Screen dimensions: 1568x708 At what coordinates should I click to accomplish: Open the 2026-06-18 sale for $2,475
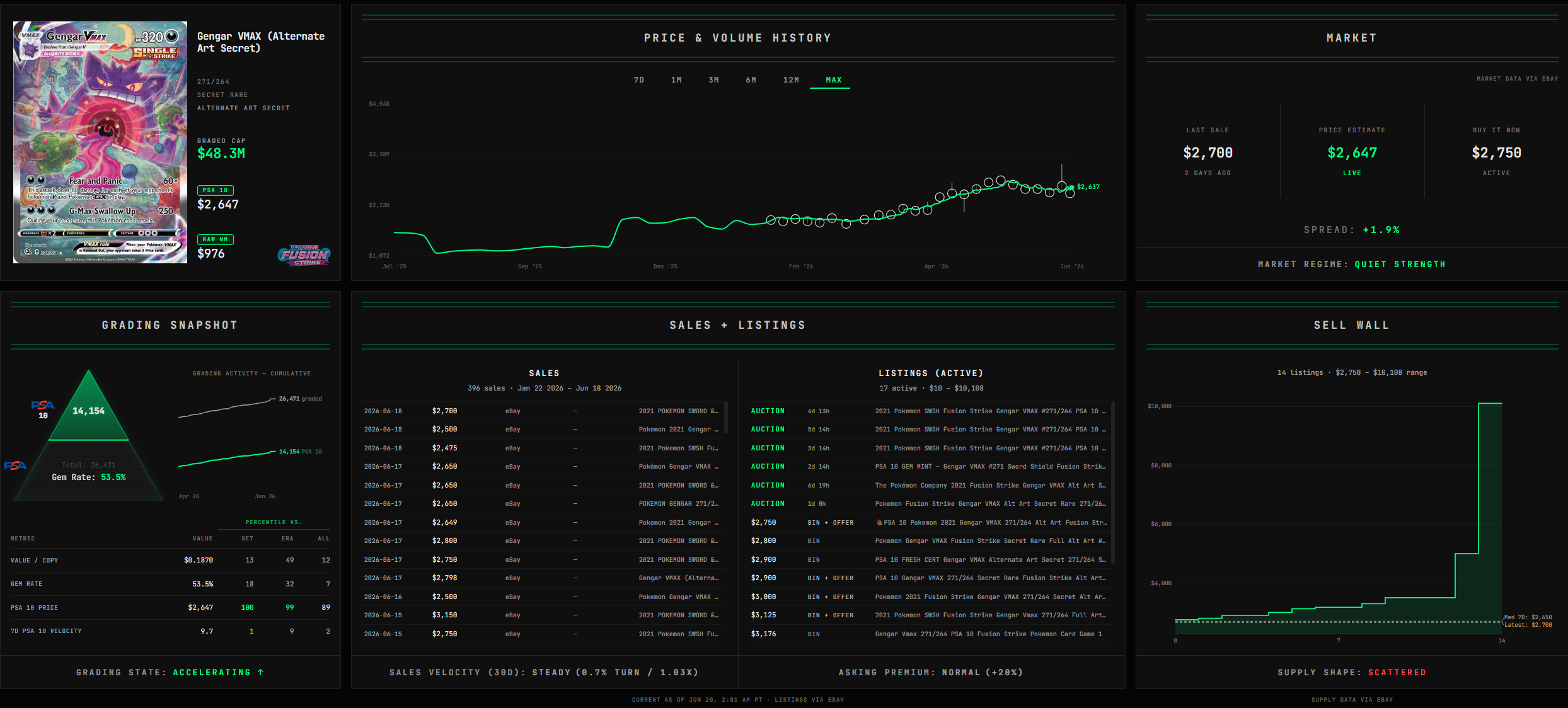pos(543,448)
